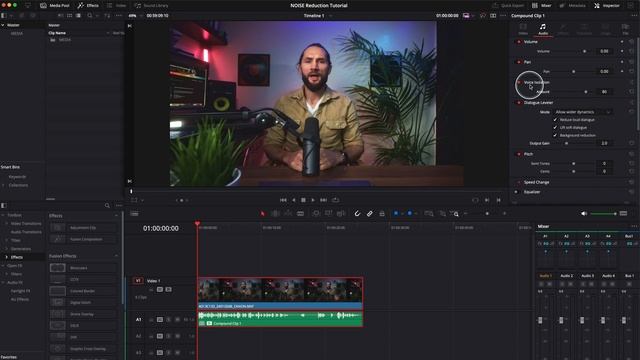Select the green Compound Clip 1 audio clip
This screenshot has height=360, width=640.
point(280,319)
